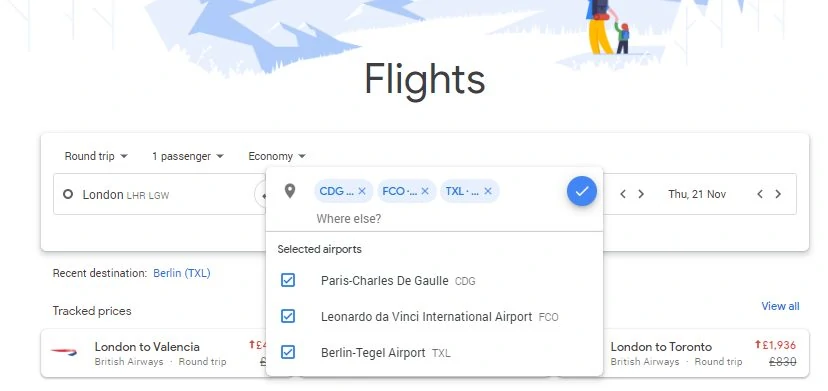Image resolution: width=828 pixels, height=391 pixels.
Task: Go to next departure date arrow
Action: point(641,194)
